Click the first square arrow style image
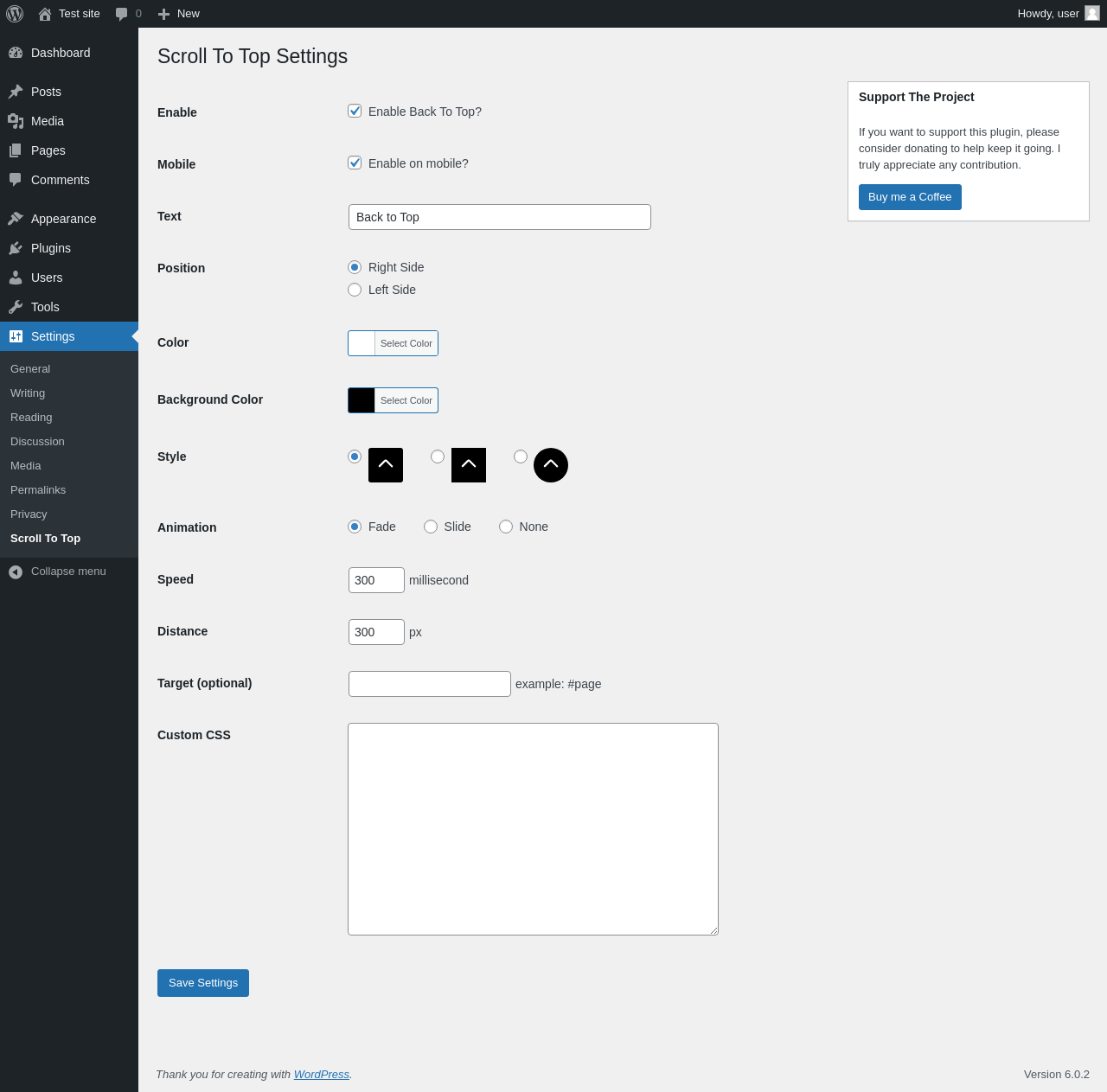The width and height of the screenshot is (1107, 1092). pyautogui.click(x=386, y=465)
